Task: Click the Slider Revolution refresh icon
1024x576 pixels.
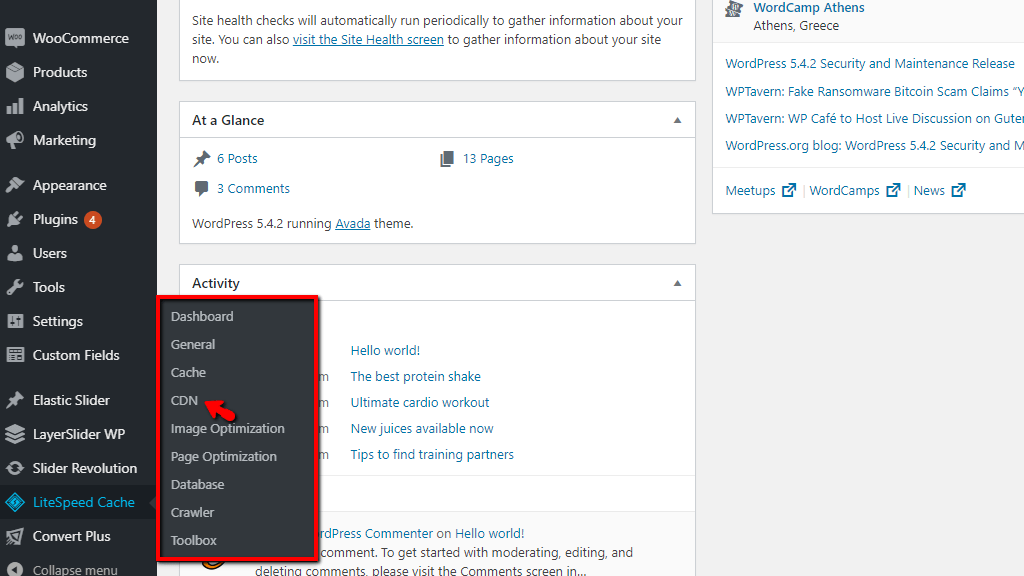Action: [15, 468]
